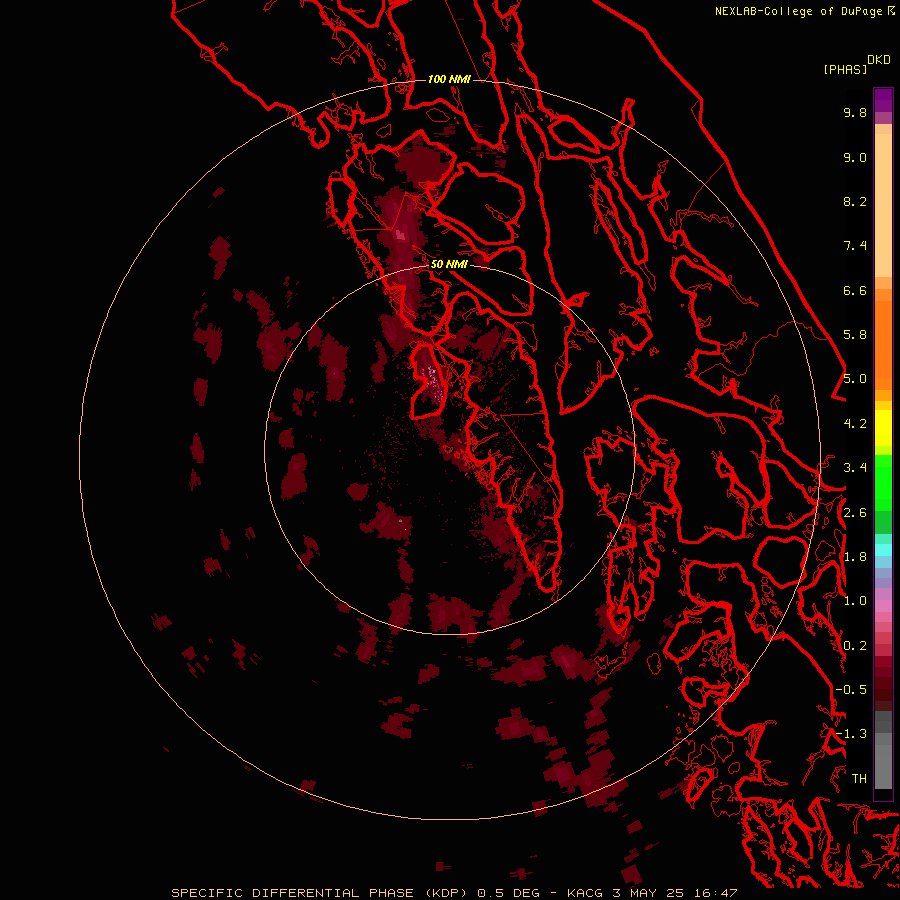Viewport: 900px width, 900px height.
Task: Click the 3 MAY 25 date text
Action: (651, 893)
